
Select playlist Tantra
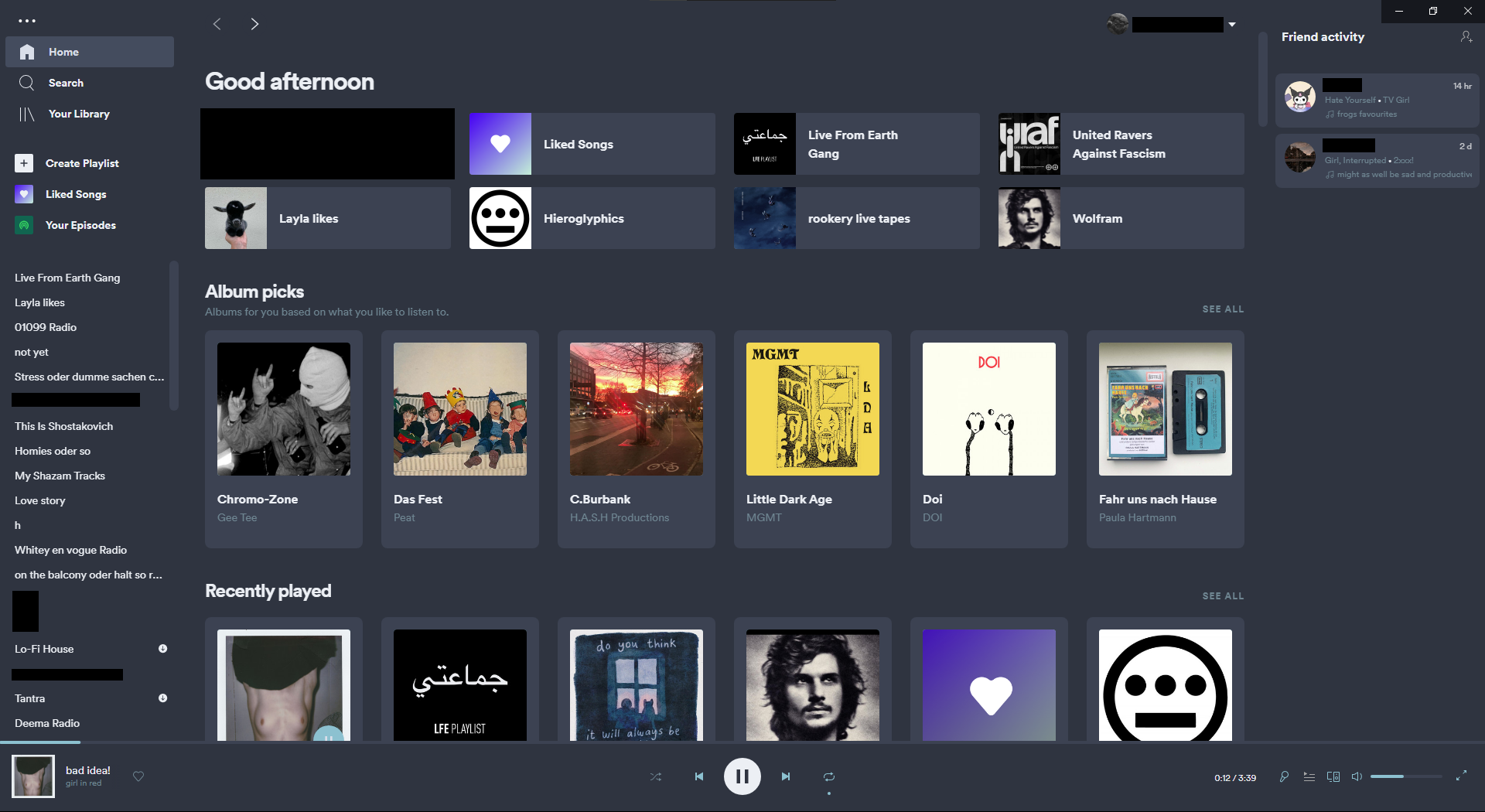tap(30, 698)
